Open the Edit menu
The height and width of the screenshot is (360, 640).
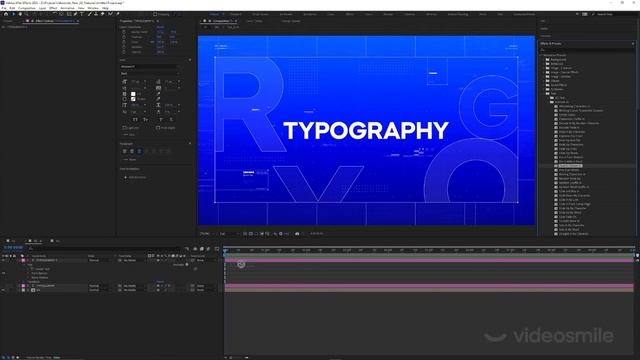pyautogui.click(x=12, y=8)
